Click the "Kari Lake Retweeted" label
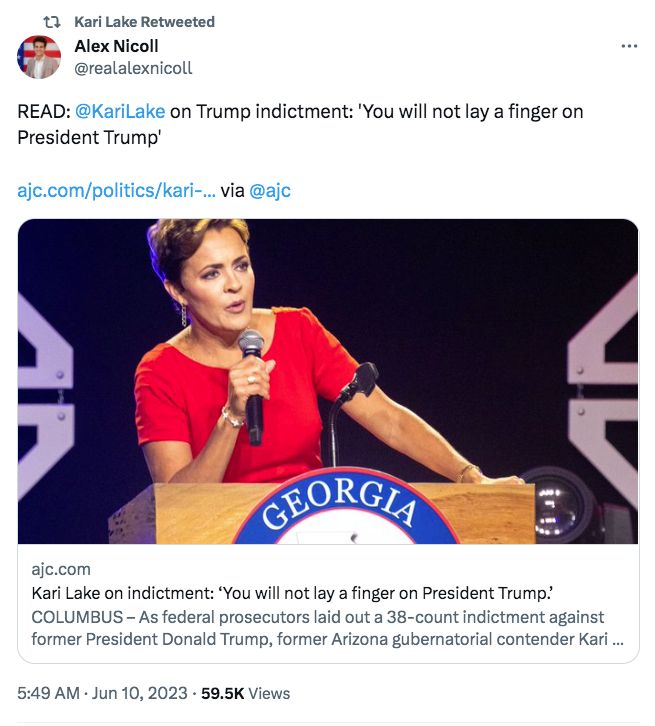Viewport: 655px width, 726px height. (x=144, y=22)
